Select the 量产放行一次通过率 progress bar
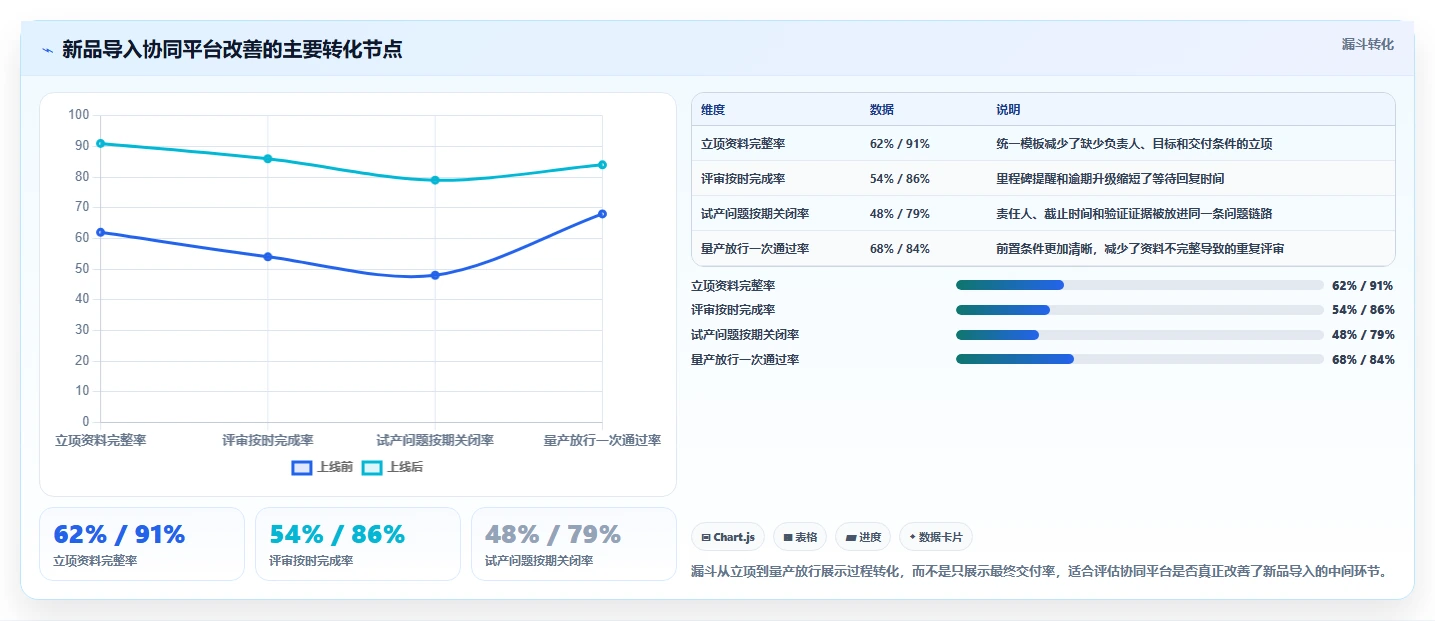The image size is (1435, 621). [1140, 359]
